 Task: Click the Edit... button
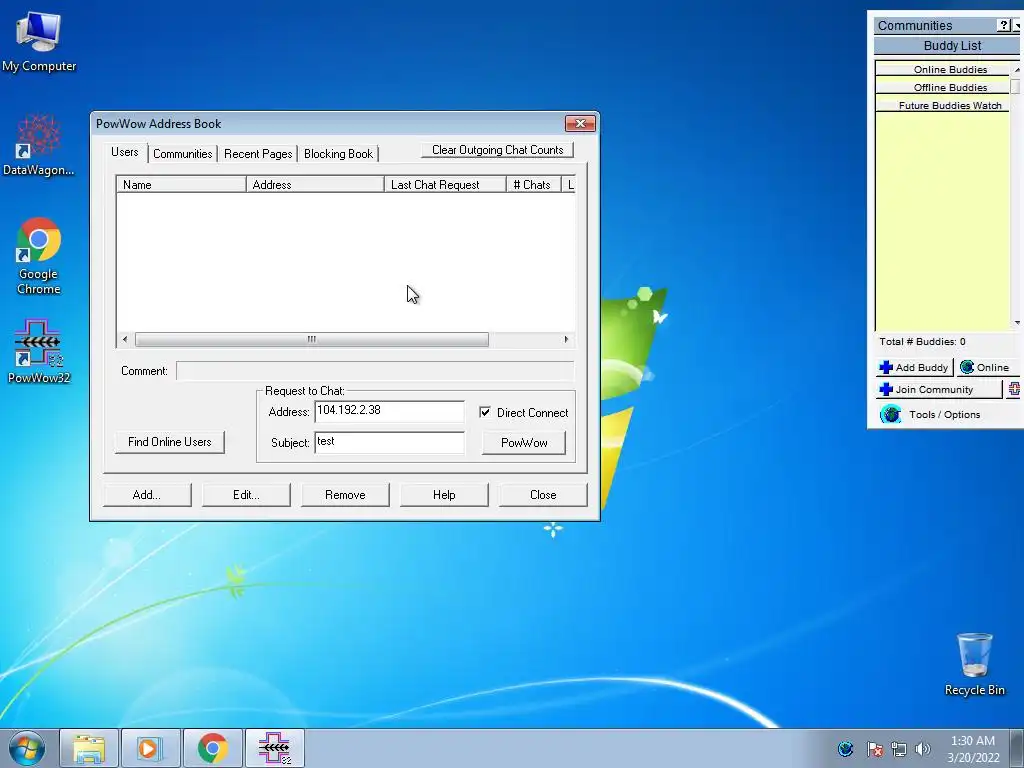tap(246, 495)
